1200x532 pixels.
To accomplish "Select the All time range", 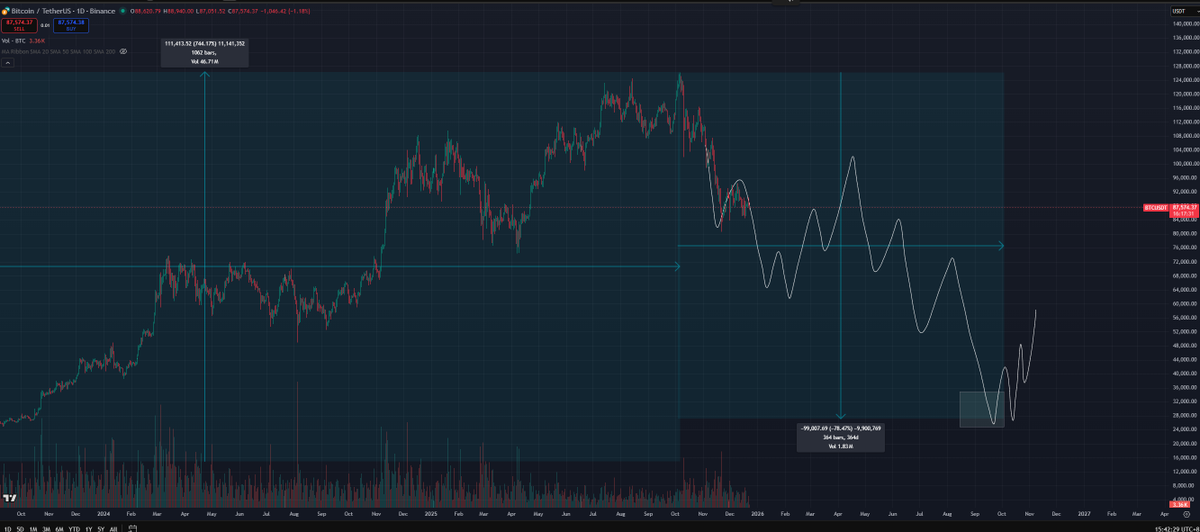I will 113,528.
